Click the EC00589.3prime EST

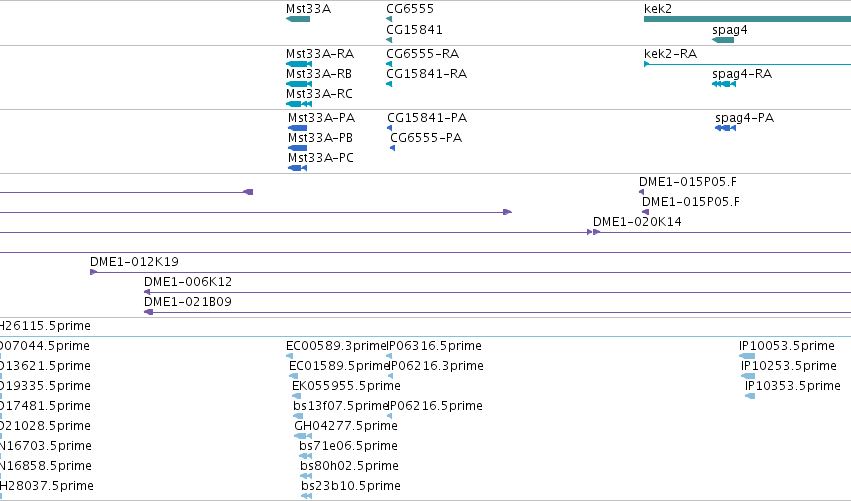(x=289, y=356)
